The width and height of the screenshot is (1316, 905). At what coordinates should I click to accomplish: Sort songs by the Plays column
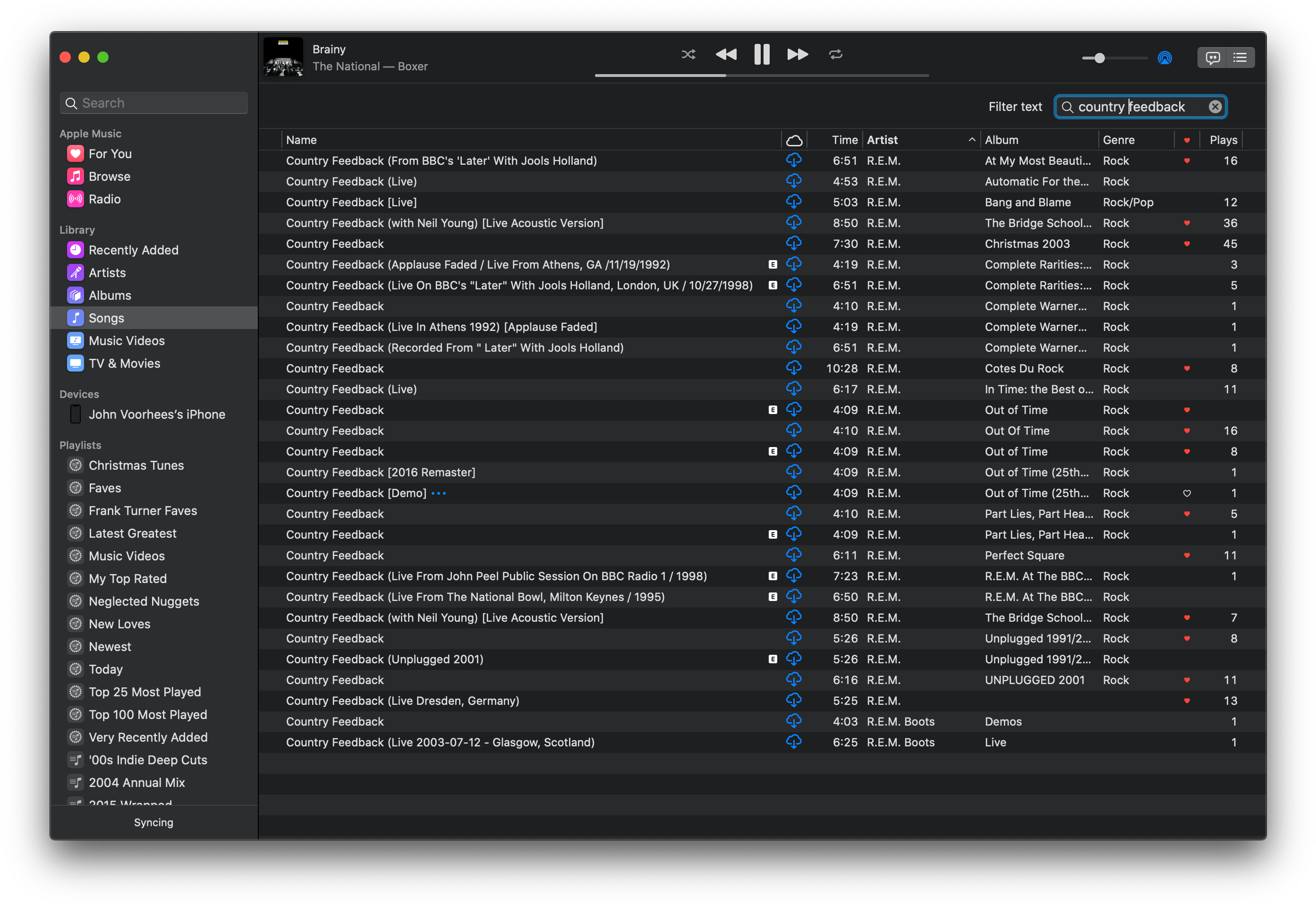[1223, 140]
